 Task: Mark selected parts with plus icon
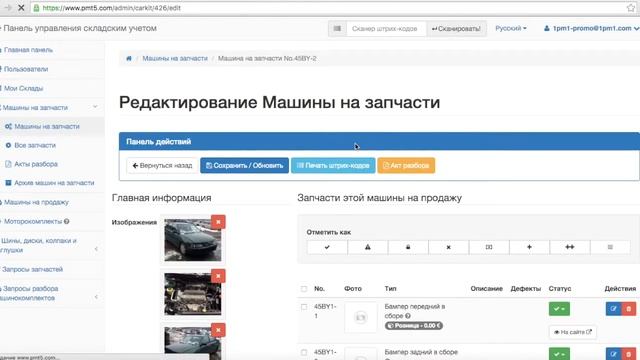[529, 247]
